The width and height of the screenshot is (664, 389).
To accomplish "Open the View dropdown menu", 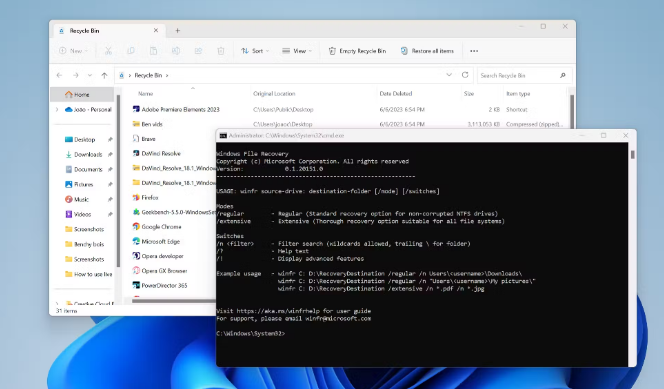I will tap(297, 51).
